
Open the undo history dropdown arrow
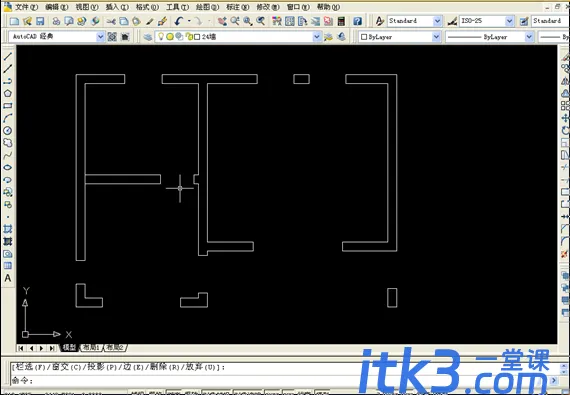(x=189, y=21)
